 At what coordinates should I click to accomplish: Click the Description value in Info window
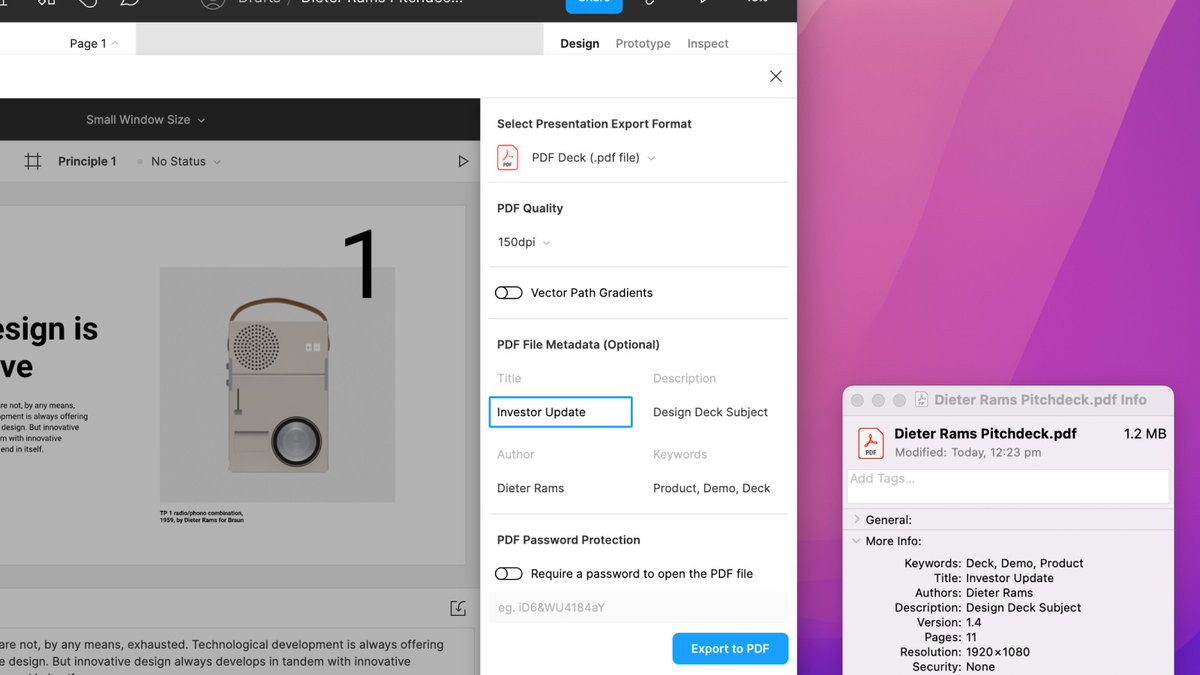coord(1024,608)
